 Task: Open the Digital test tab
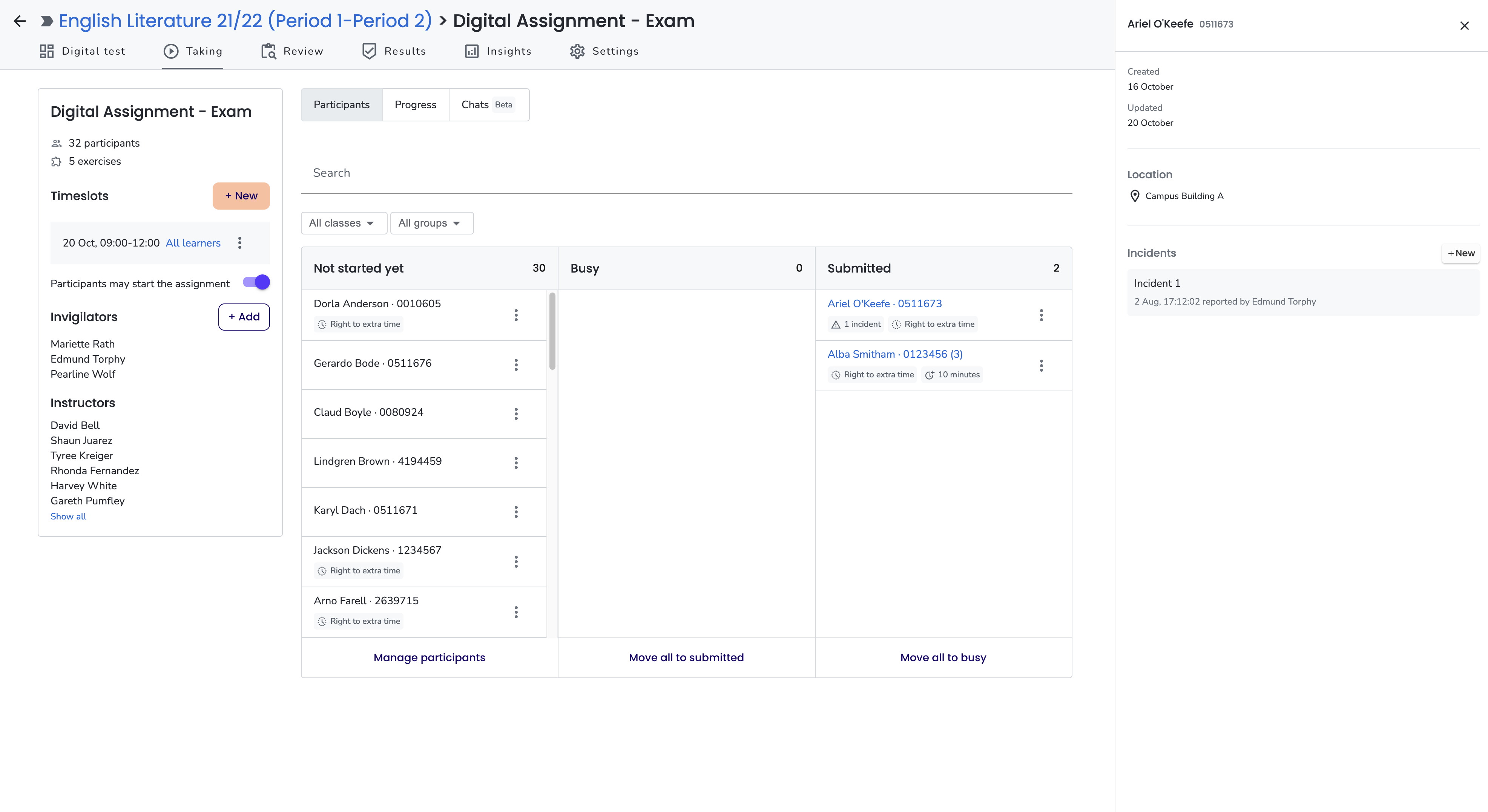pos(82,51)
